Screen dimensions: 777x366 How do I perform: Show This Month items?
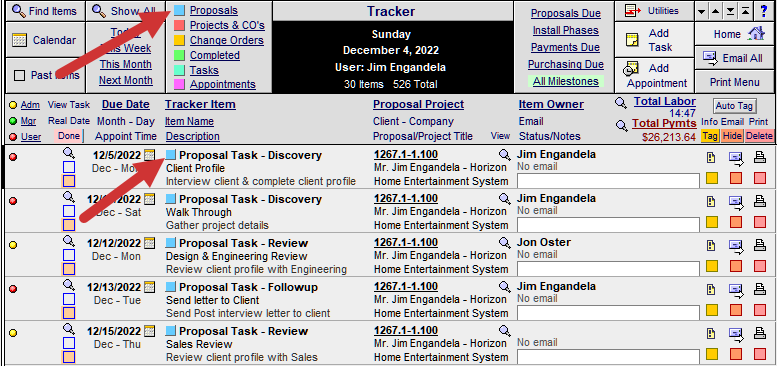(126, 64)
